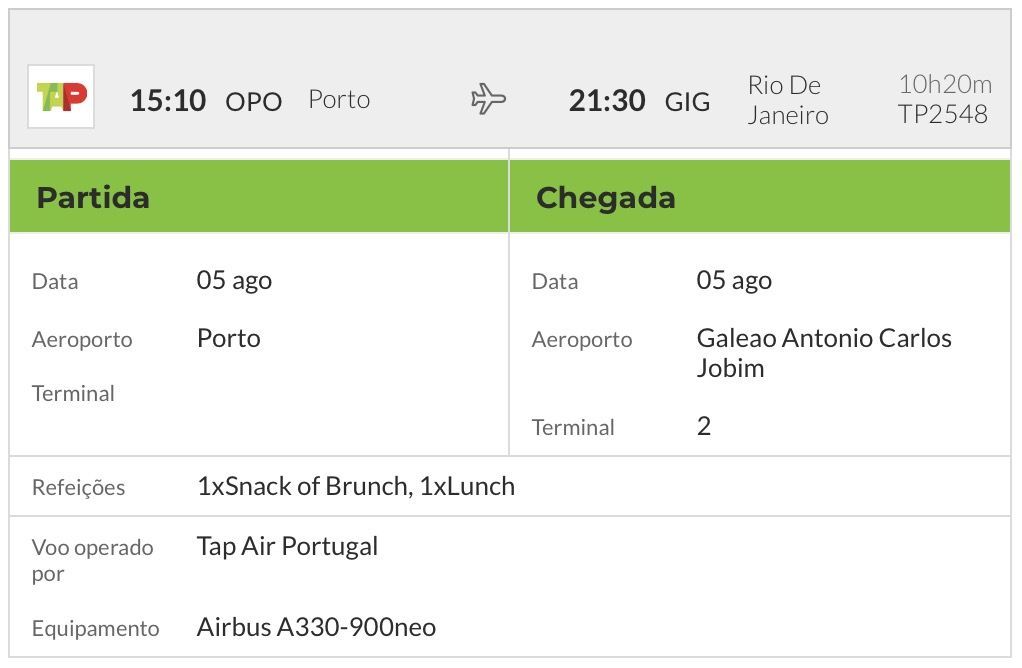Click the OPO airport code
The width and height of the screenshot is (1022, 668).
pos(254,102)
